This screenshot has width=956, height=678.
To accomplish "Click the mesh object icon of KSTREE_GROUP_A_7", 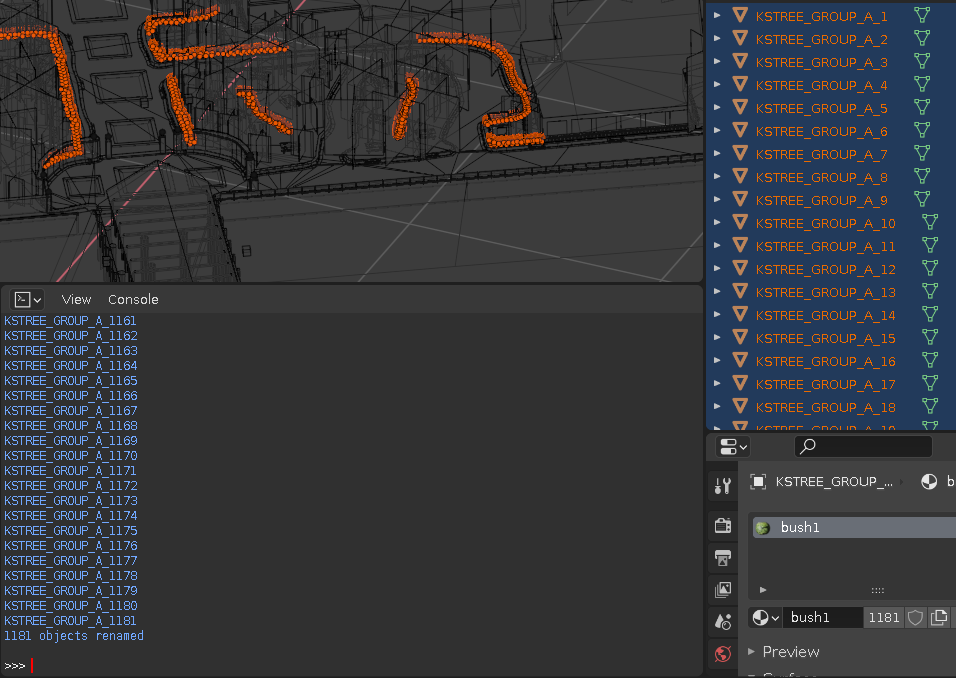I will tap(740, 154).
